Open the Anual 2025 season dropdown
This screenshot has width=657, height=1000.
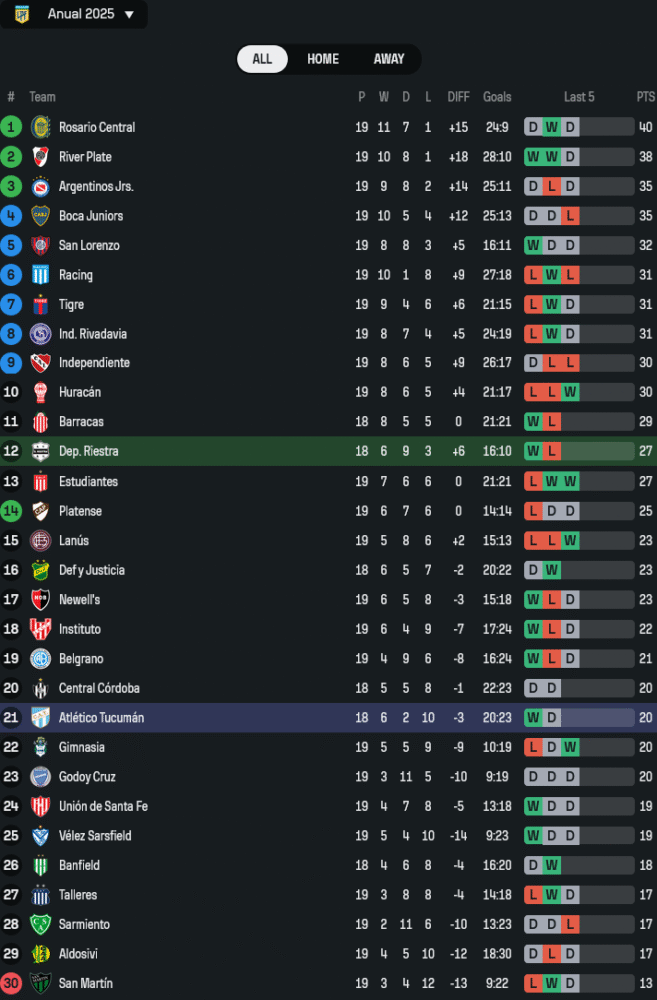click(129, 15)
